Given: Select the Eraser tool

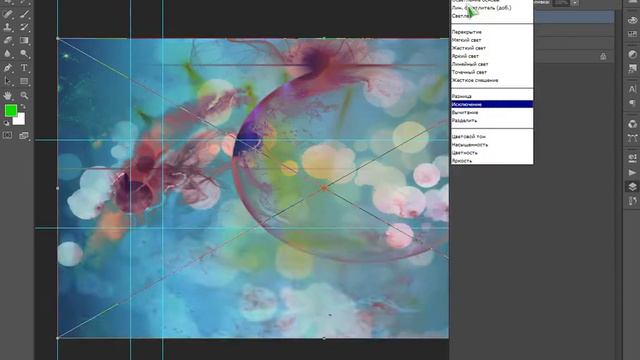Looking at the screenshot, I should click(8, 40).
